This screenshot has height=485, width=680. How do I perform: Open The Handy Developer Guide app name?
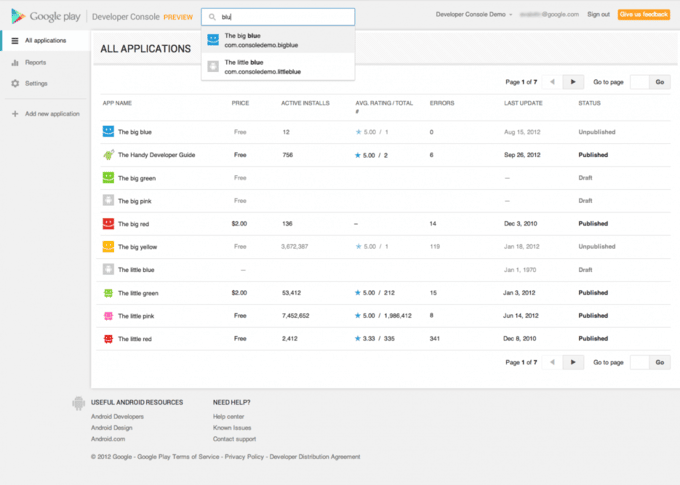157,155
